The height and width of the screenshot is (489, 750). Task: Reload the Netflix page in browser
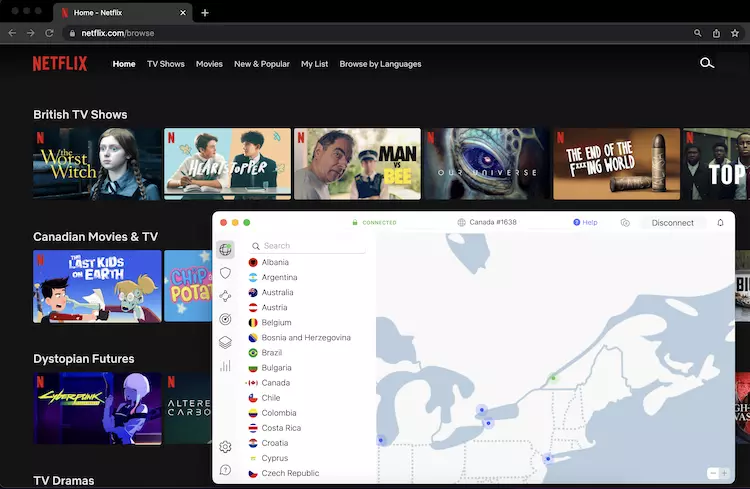(x=49, y=33)
